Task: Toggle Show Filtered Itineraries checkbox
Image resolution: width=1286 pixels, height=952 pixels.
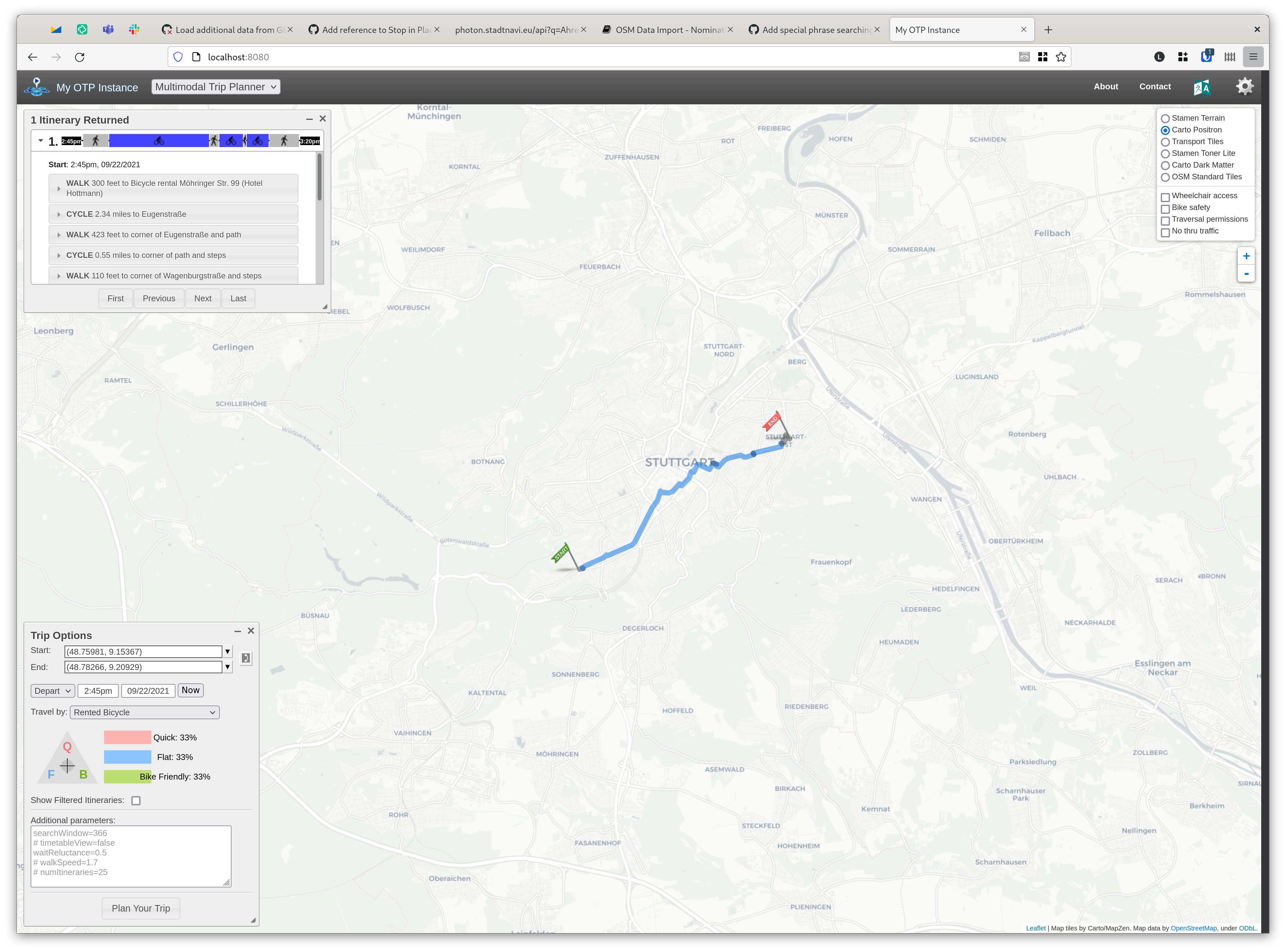Action: (136, 800)
